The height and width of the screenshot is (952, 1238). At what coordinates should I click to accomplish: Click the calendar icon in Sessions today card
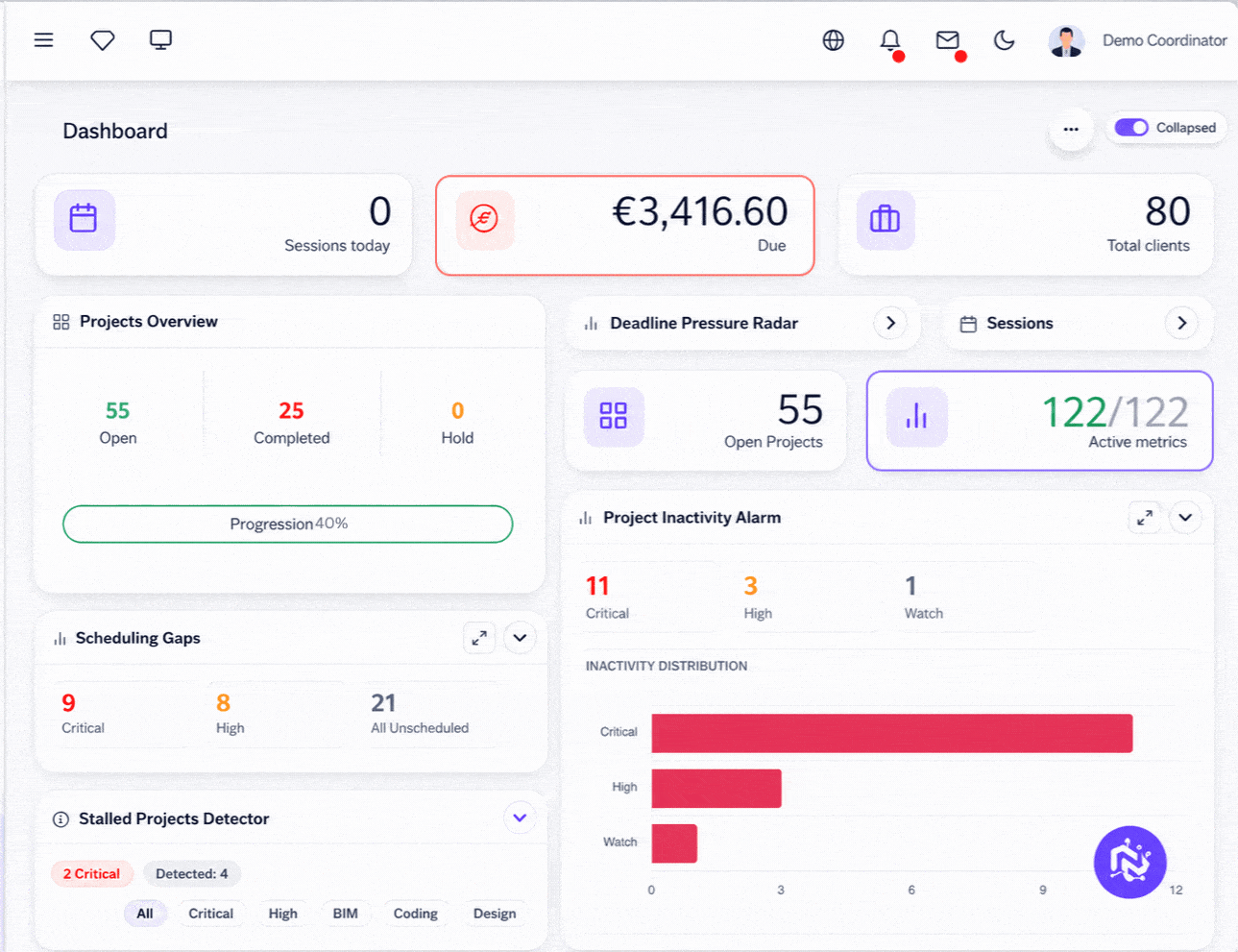click(x=85, y=220)
